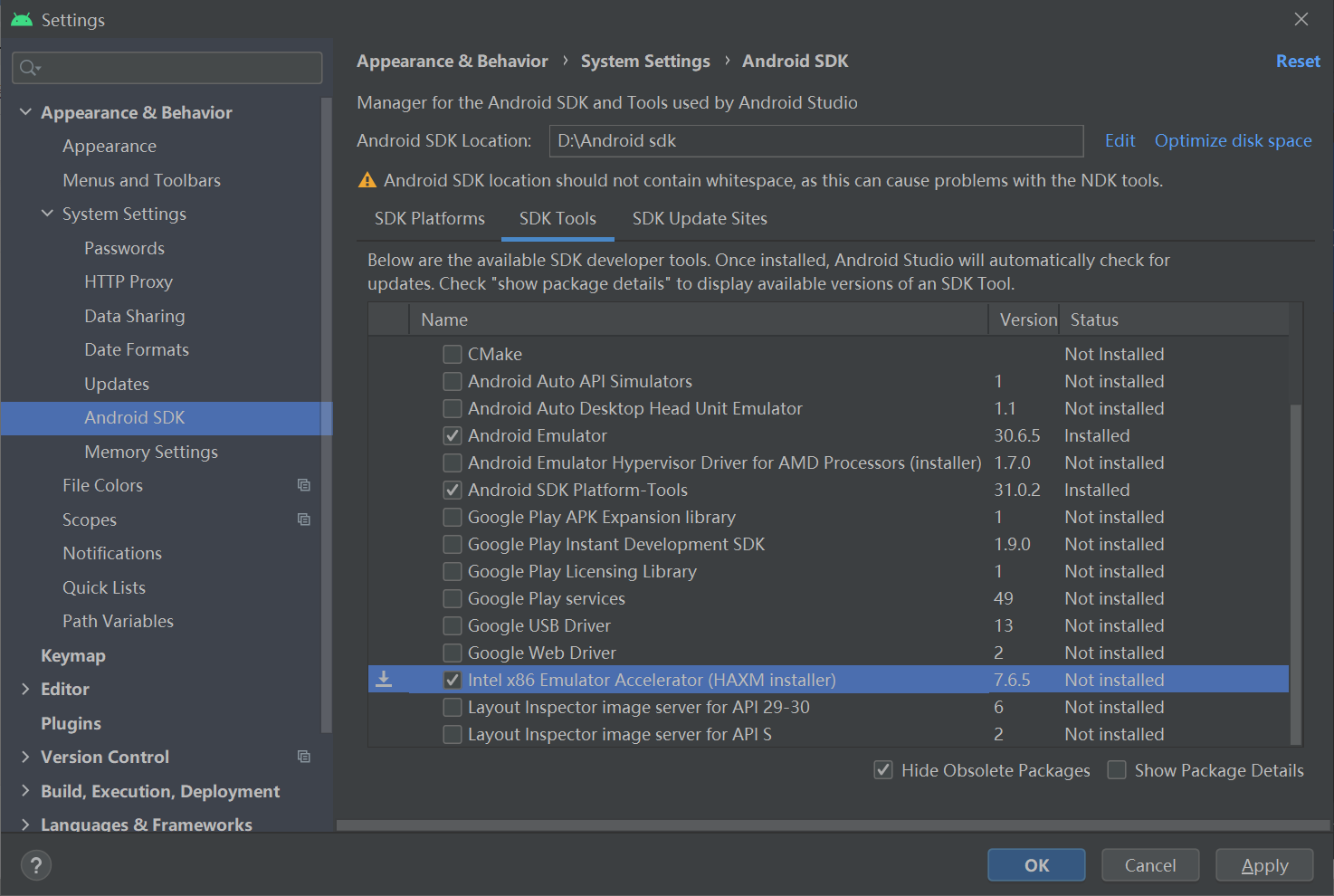Enable the CMake checkbox
Screen dimensions: 1334x896
click(x=453, y=354)
